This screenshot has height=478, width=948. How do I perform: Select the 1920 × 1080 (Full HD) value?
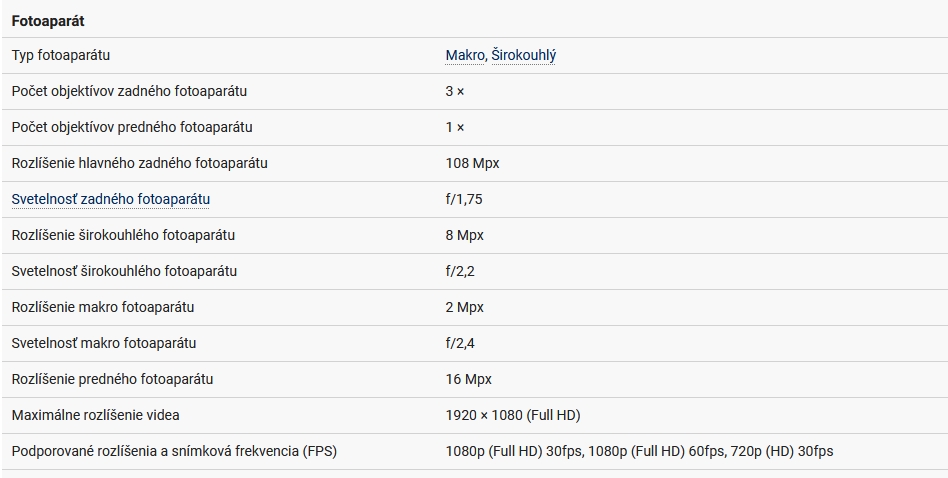[x=513, y=415]
